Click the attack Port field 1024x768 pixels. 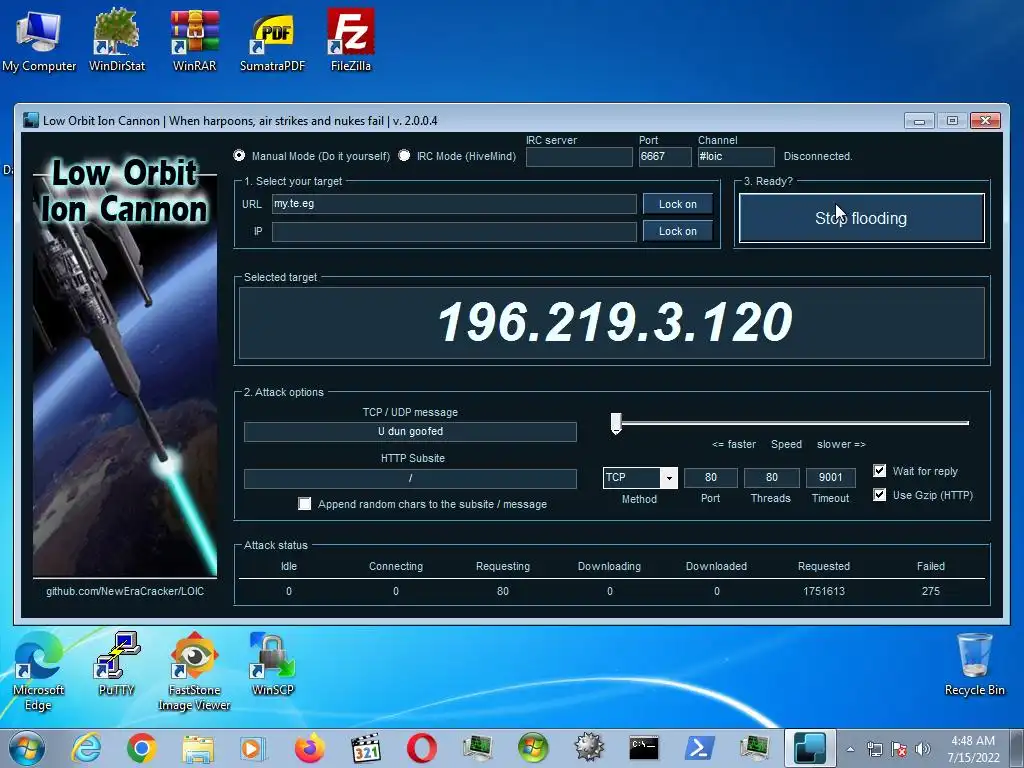click(711, 478)
